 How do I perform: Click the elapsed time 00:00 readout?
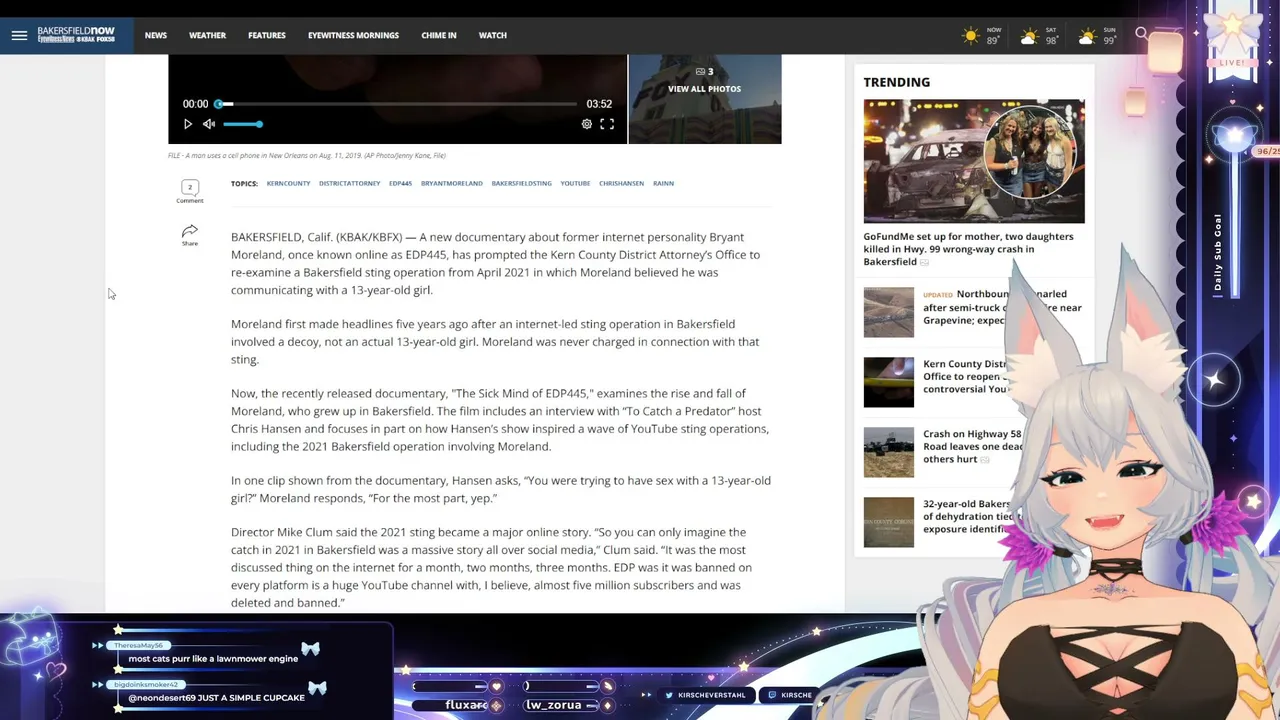(195, 104)
